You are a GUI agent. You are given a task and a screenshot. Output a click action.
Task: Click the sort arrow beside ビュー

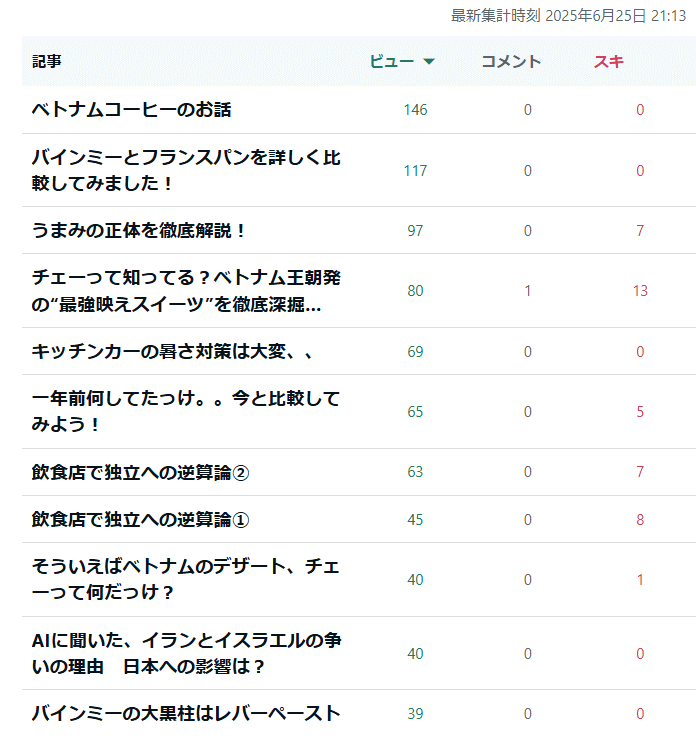click(x=428, y=61)
